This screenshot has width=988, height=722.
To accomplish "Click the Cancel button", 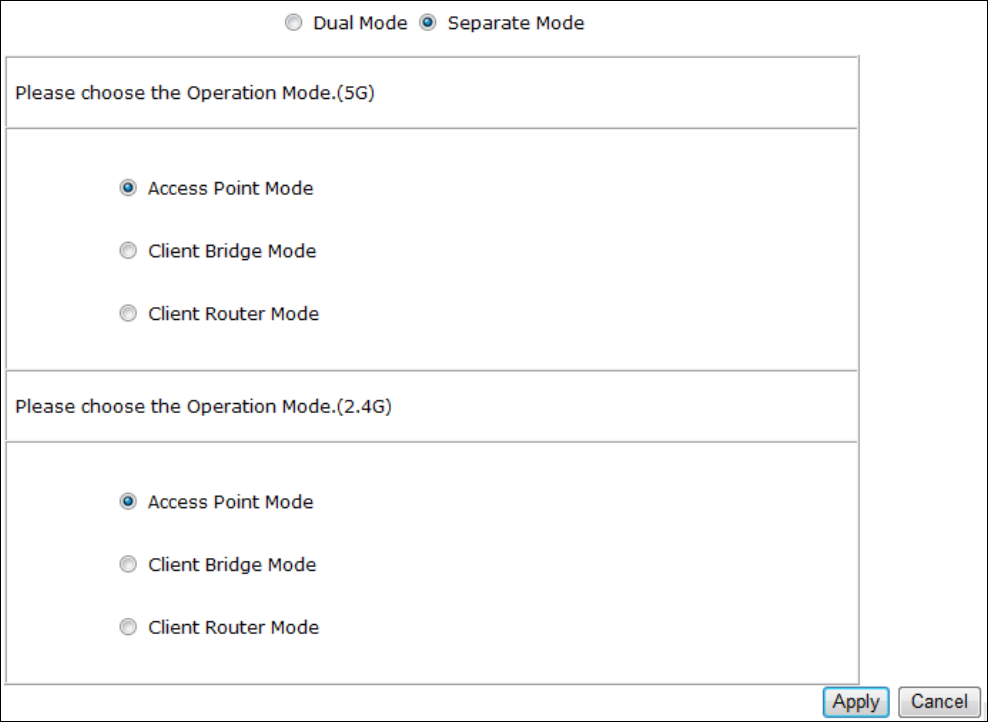I will coord(939,702).
